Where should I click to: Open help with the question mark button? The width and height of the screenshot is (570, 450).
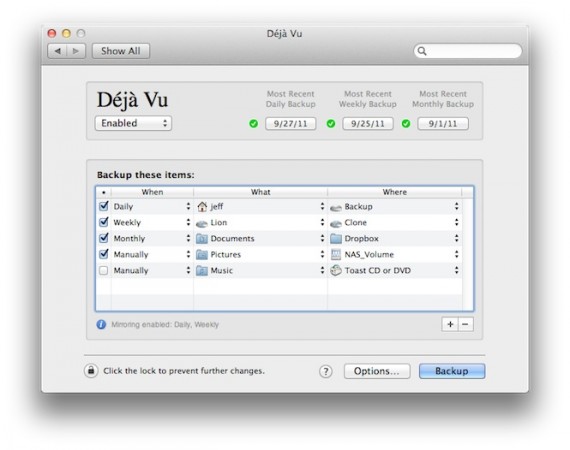[x=326, y=371]
